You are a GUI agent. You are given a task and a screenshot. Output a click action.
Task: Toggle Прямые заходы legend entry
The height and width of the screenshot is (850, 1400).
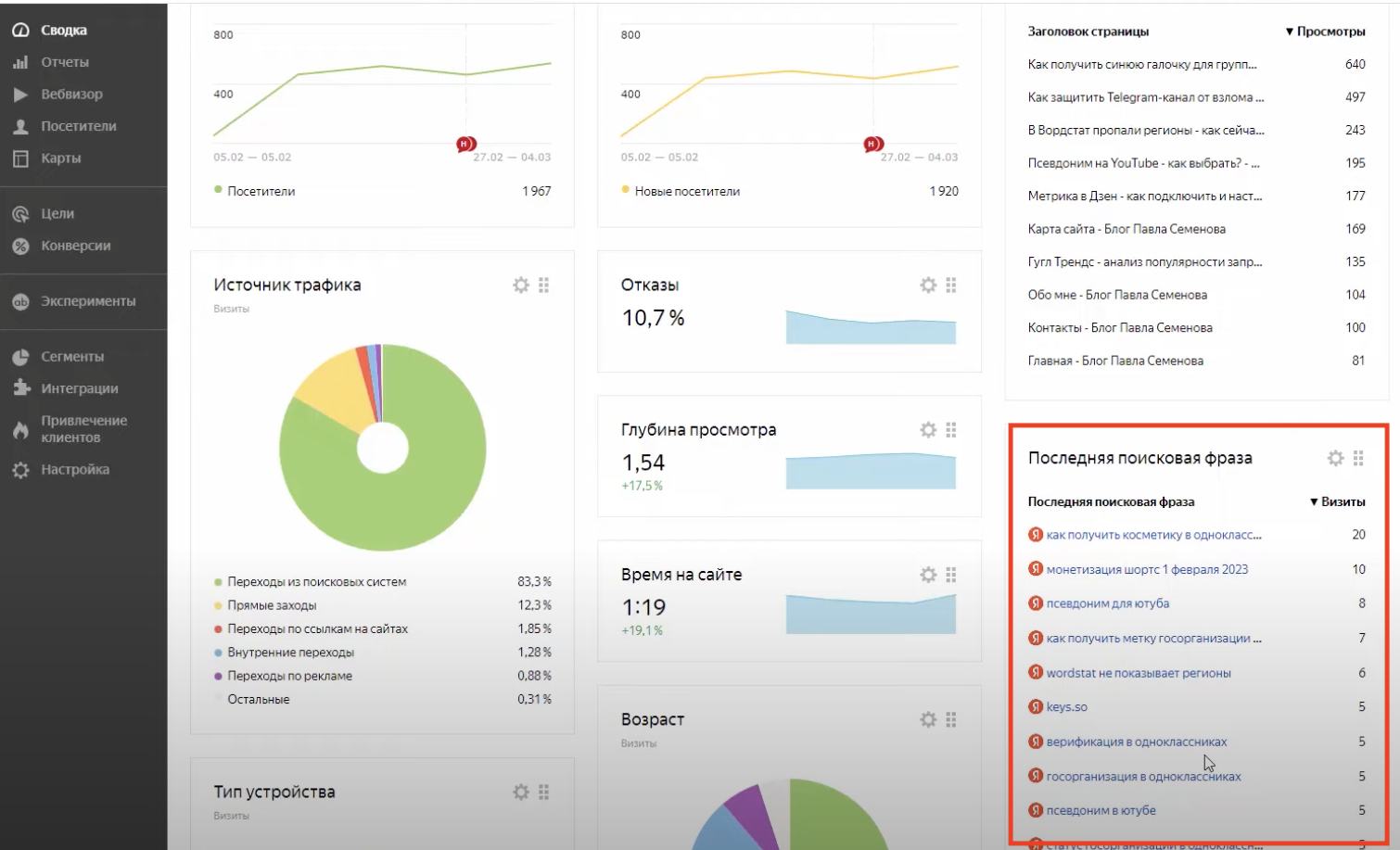click(x=272, y=605)
